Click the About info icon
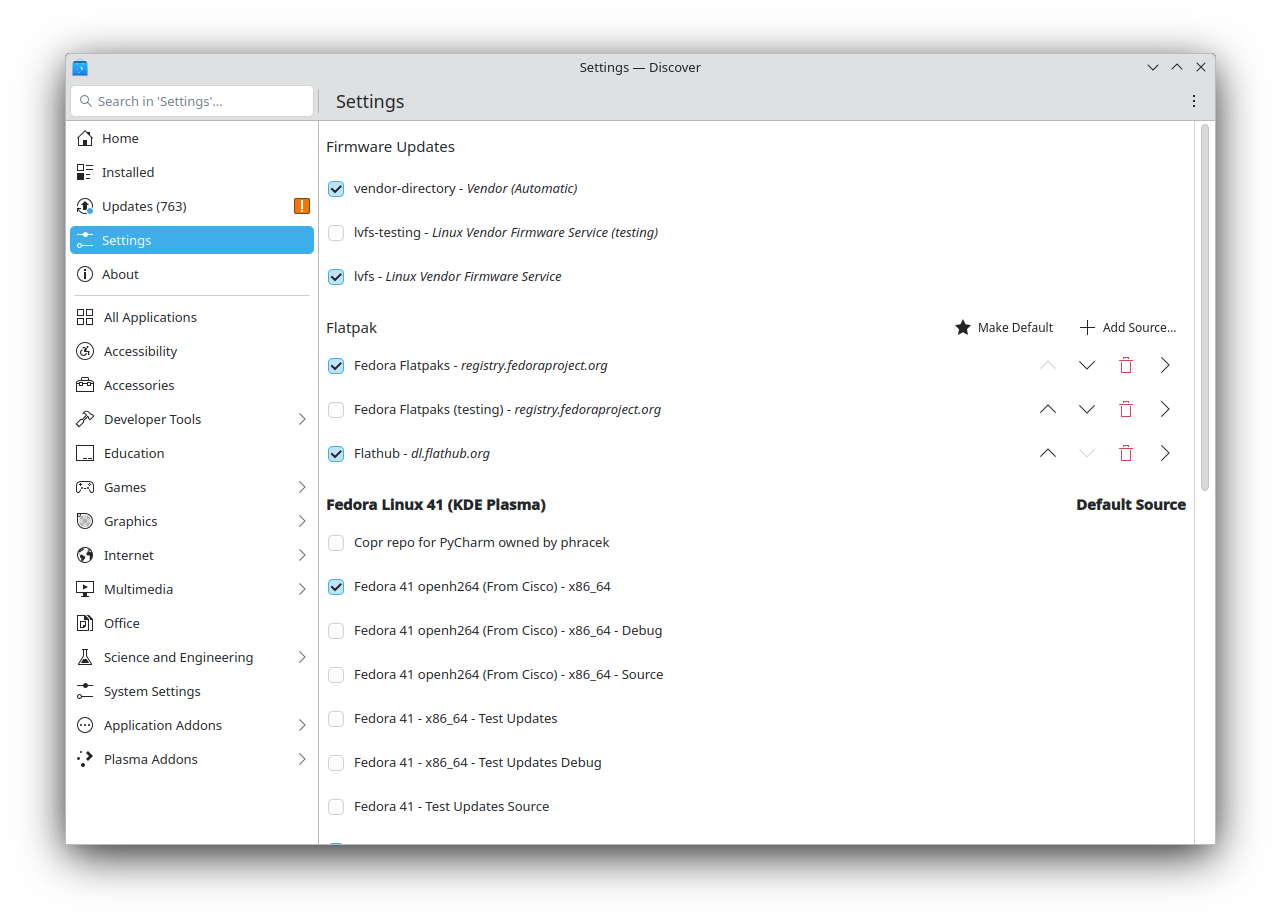 (x=85, y=274)
